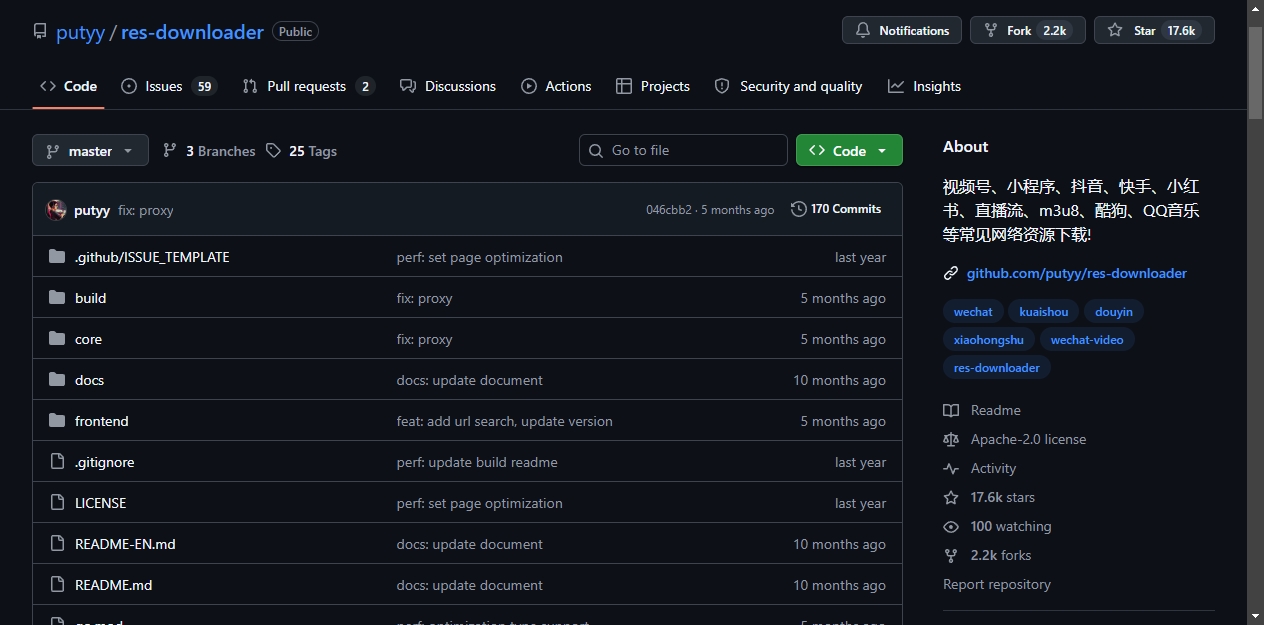Open Security and quality tab
This screenshot has width=1264, height=625.
click(x=789, y=86)
